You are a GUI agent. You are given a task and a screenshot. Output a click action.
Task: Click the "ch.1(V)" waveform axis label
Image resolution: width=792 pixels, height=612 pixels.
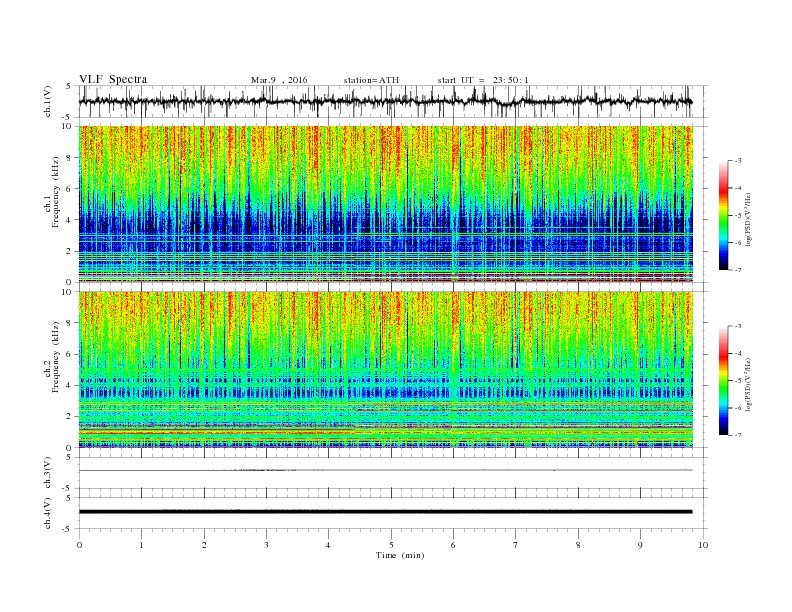coord(48,101)
